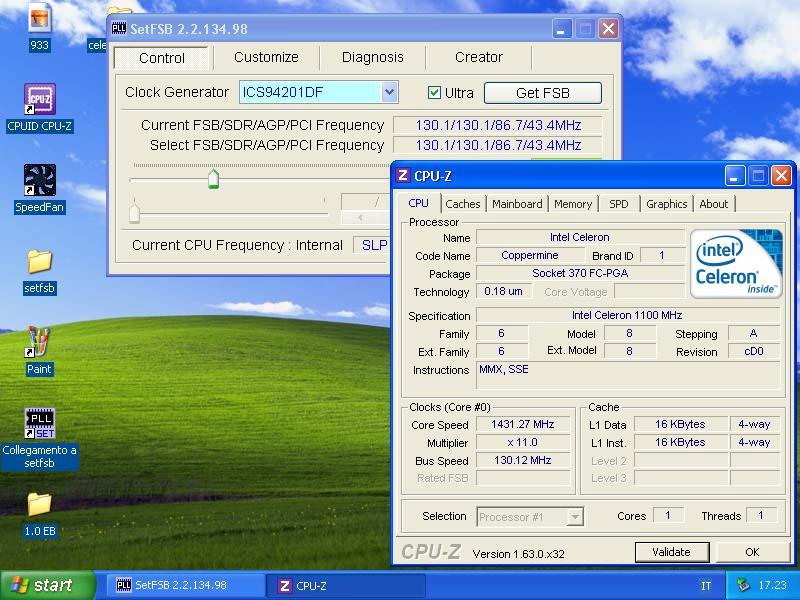Screen dimensions: 800x600
Task: Click the CPU-Z title bar Z icon
Action: tap(403, 175)
